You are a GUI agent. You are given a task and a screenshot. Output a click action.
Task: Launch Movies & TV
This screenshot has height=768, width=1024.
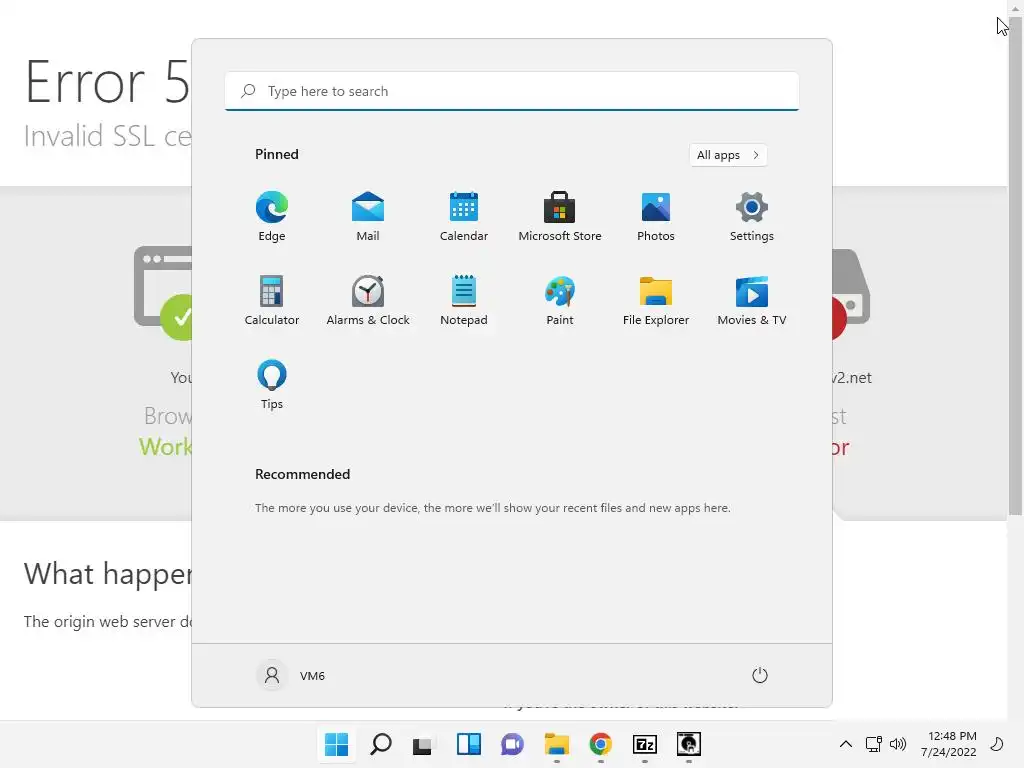tap(752, 300)
